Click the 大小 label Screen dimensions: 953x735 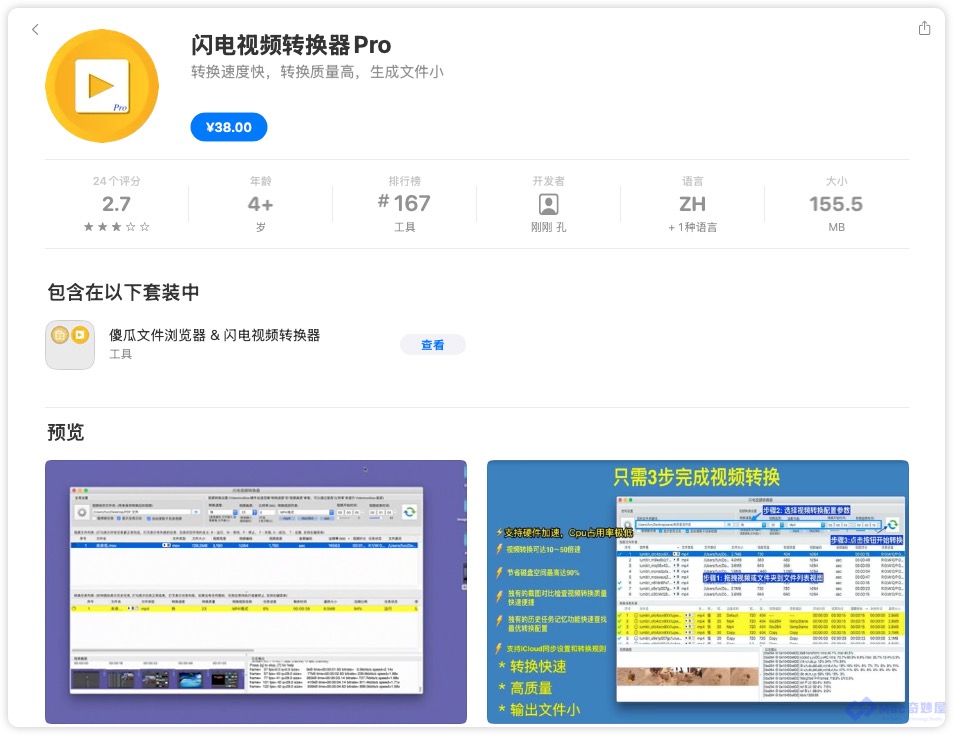coord(836,181)
